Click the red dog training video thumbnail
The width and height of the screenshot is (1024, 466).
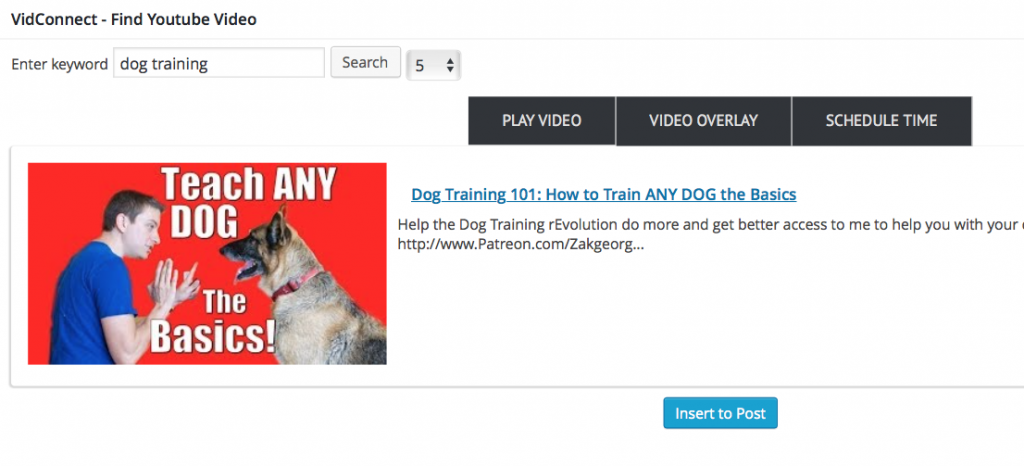(x=207, y=263)
